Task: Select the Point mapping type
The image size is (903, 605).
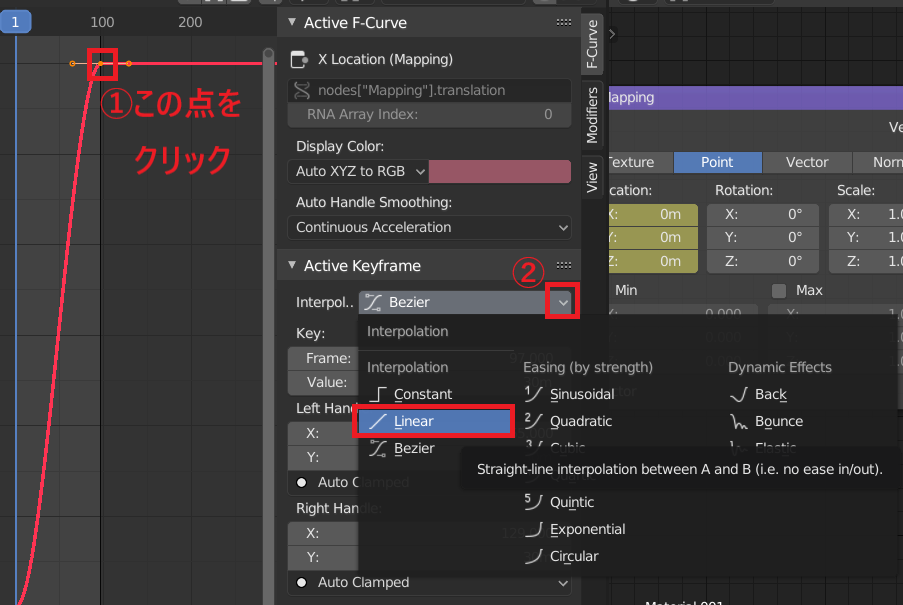Action: [x=718, y=162]
